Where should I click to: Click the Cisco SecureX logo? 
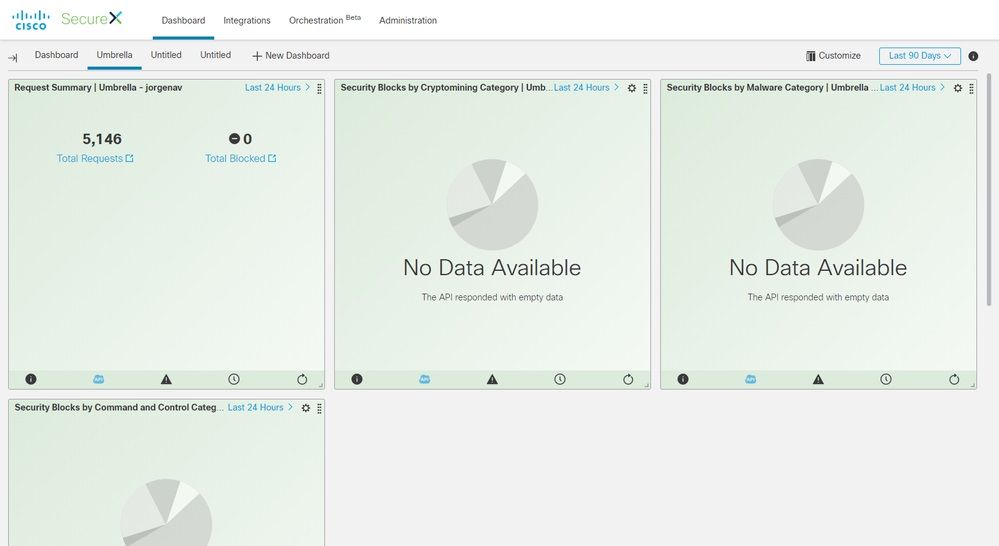click(x=67, y=20)
